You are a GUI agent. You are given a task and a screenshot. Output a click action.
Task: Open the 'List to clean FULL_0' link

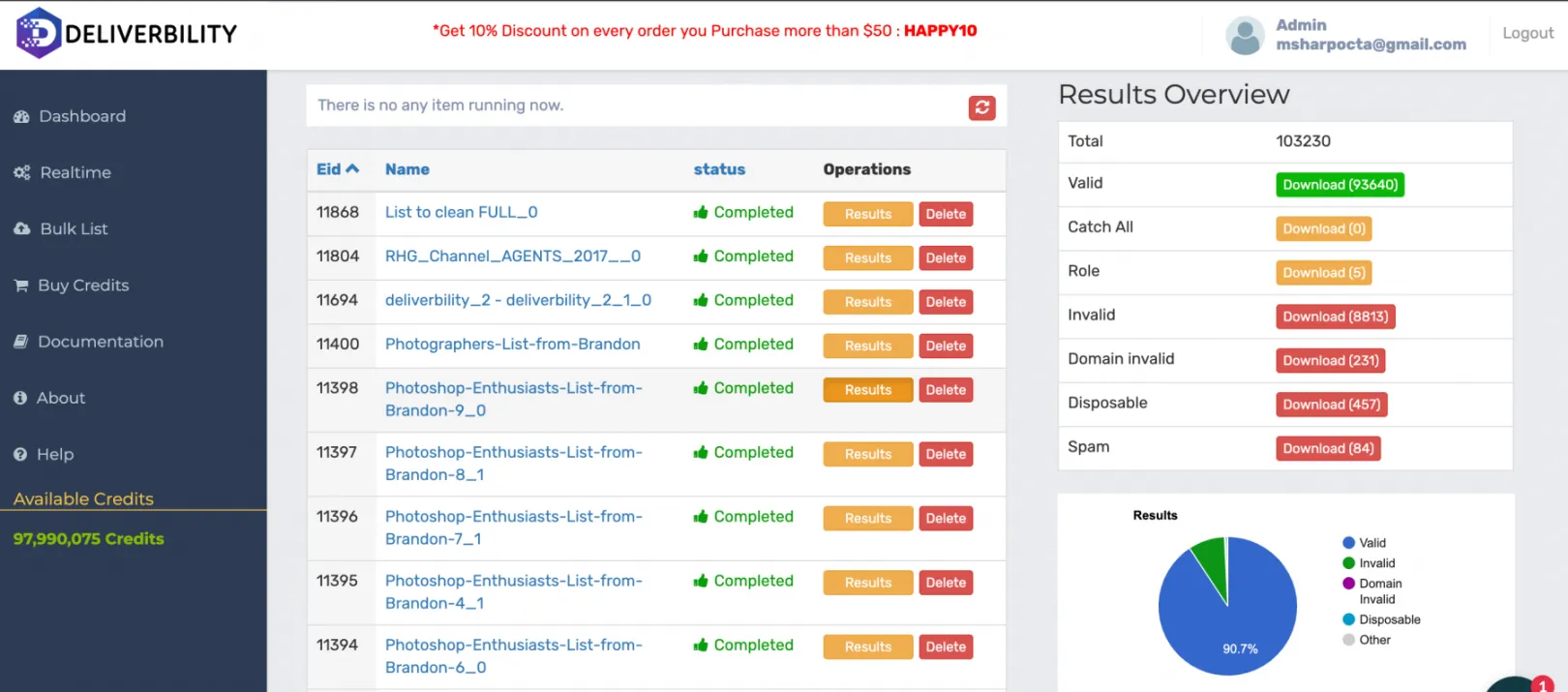461,212
